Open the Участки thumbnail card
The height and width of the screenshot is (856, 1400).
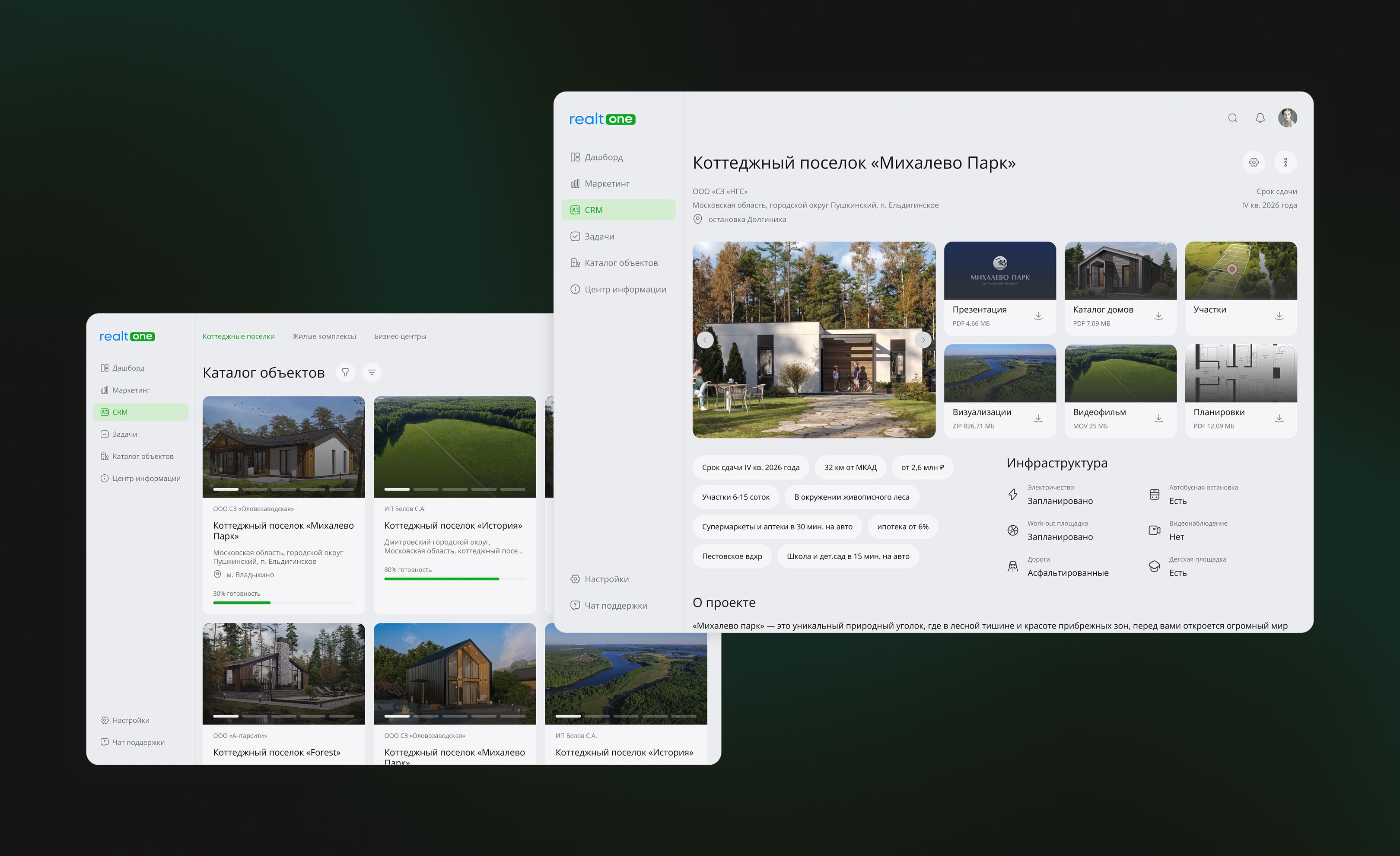click(x=1241, y=271)
